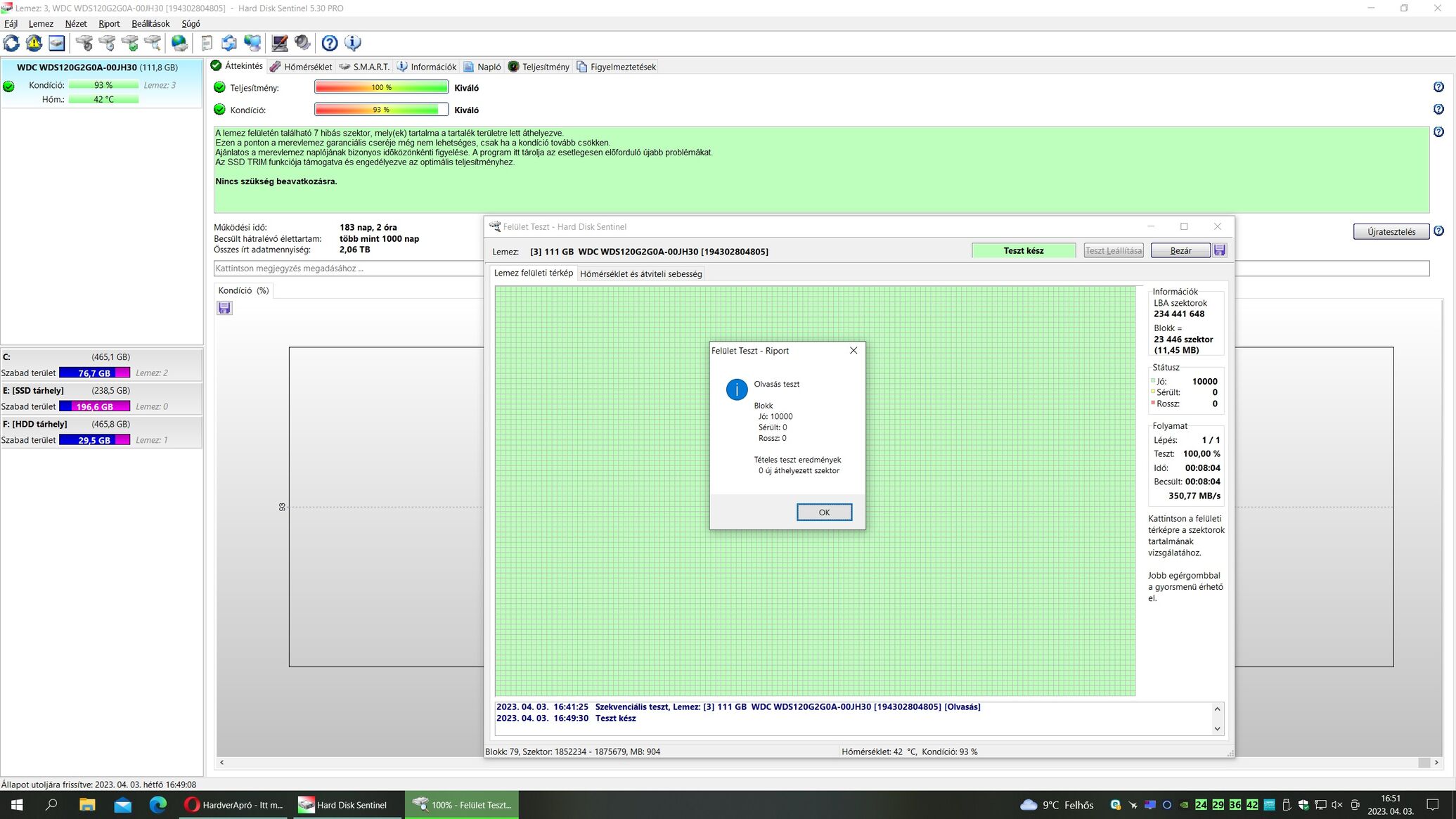
Task: Click the speaker sound toolbar icon
Action: tap(303, 44)
